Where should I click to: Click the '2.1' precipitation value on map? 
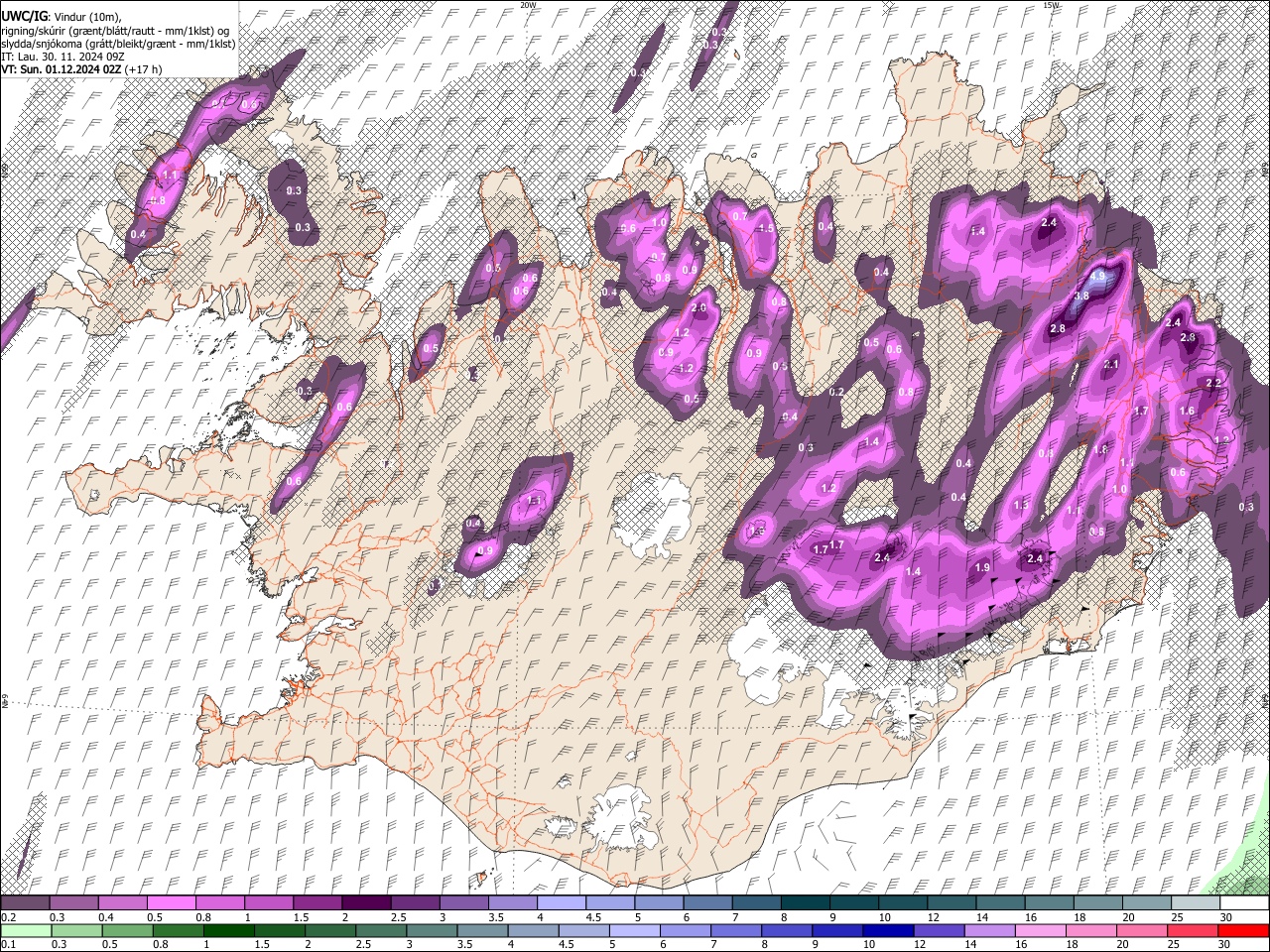click(x=1111, y=365)
